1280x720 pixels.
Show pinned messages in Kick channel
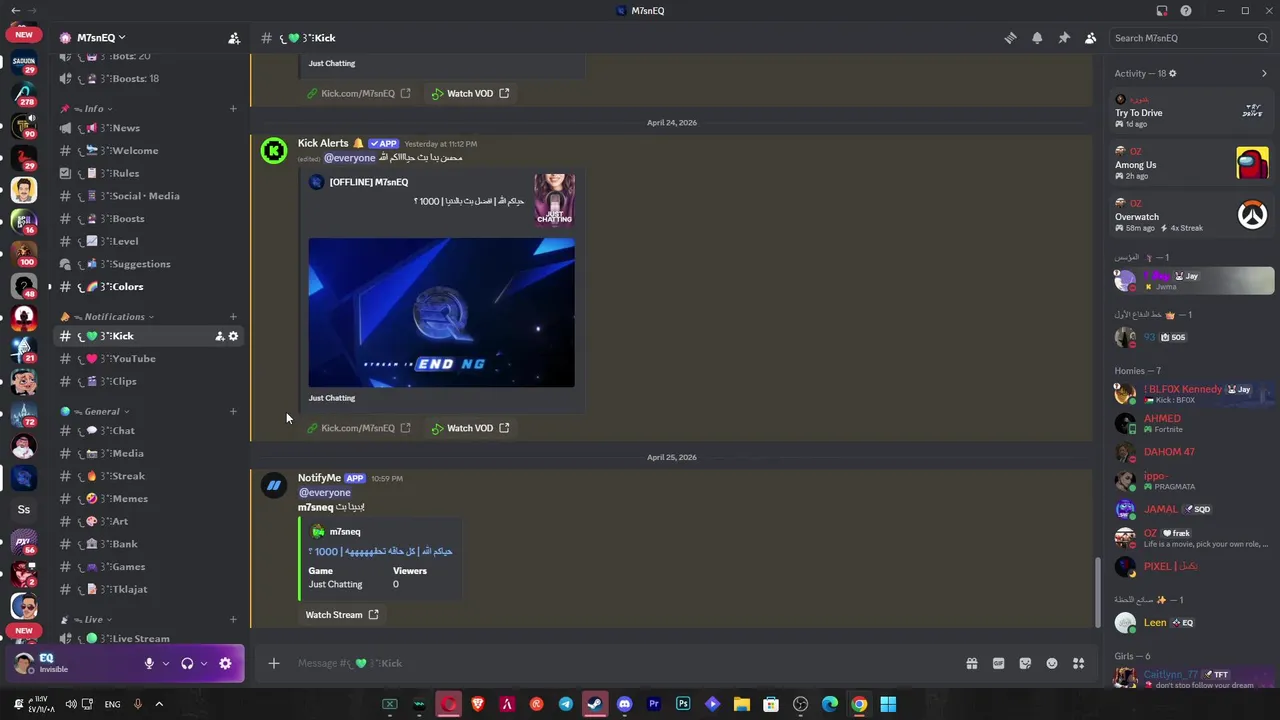(1064, 38)
